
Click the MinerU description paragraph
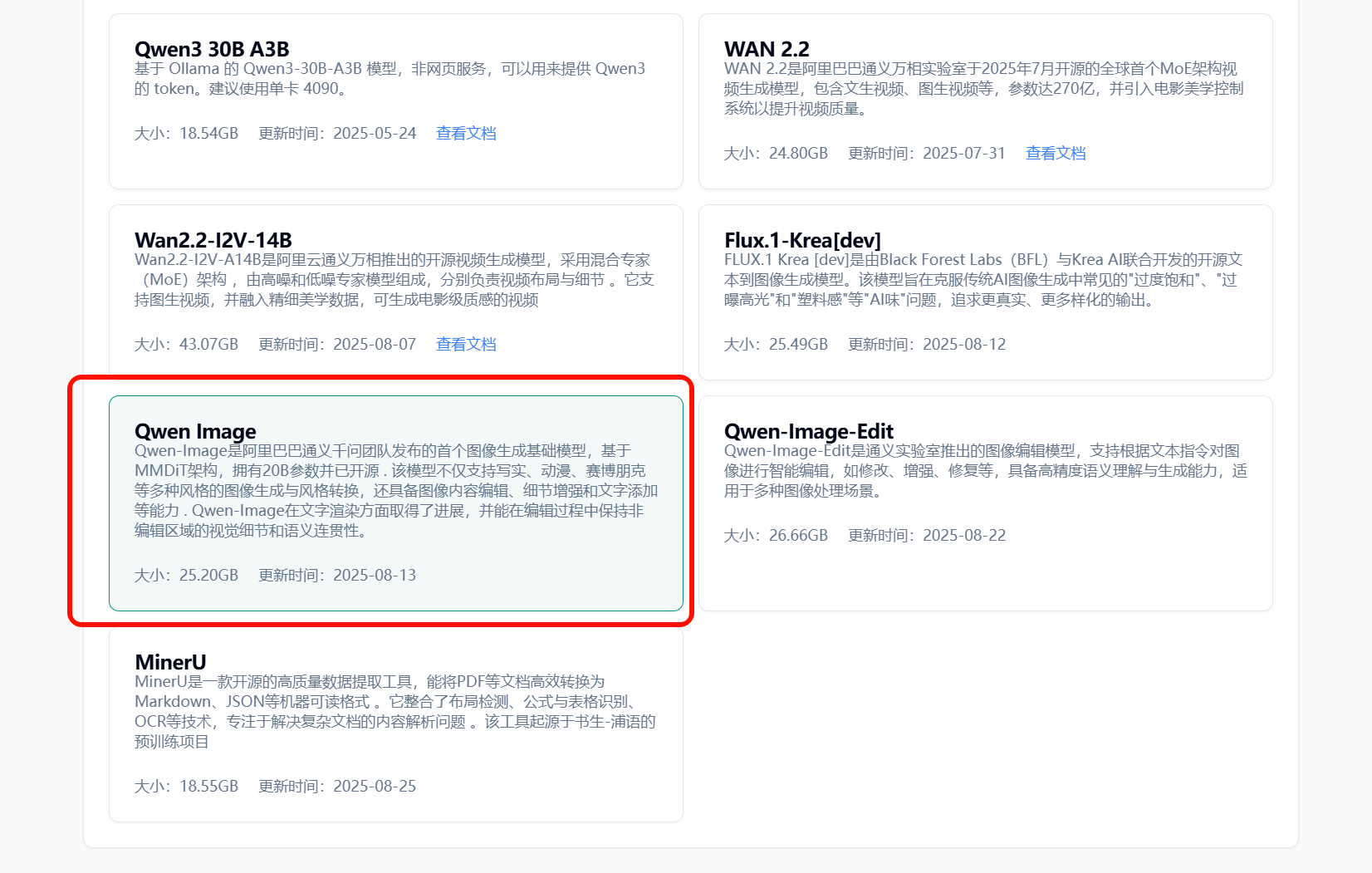394,712
